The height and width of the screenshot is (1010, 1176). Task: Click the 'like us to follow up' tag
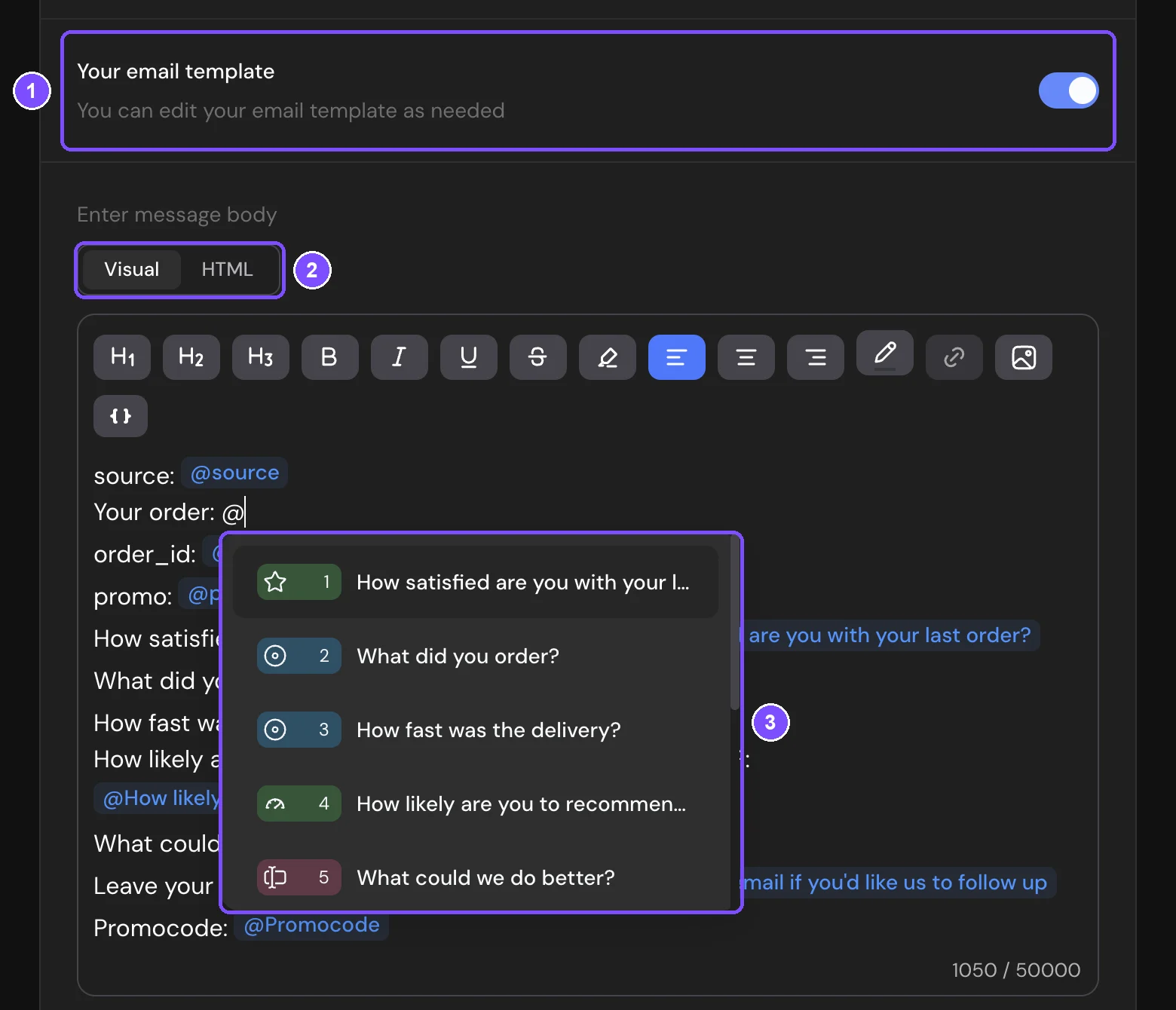tap(899, 883)
